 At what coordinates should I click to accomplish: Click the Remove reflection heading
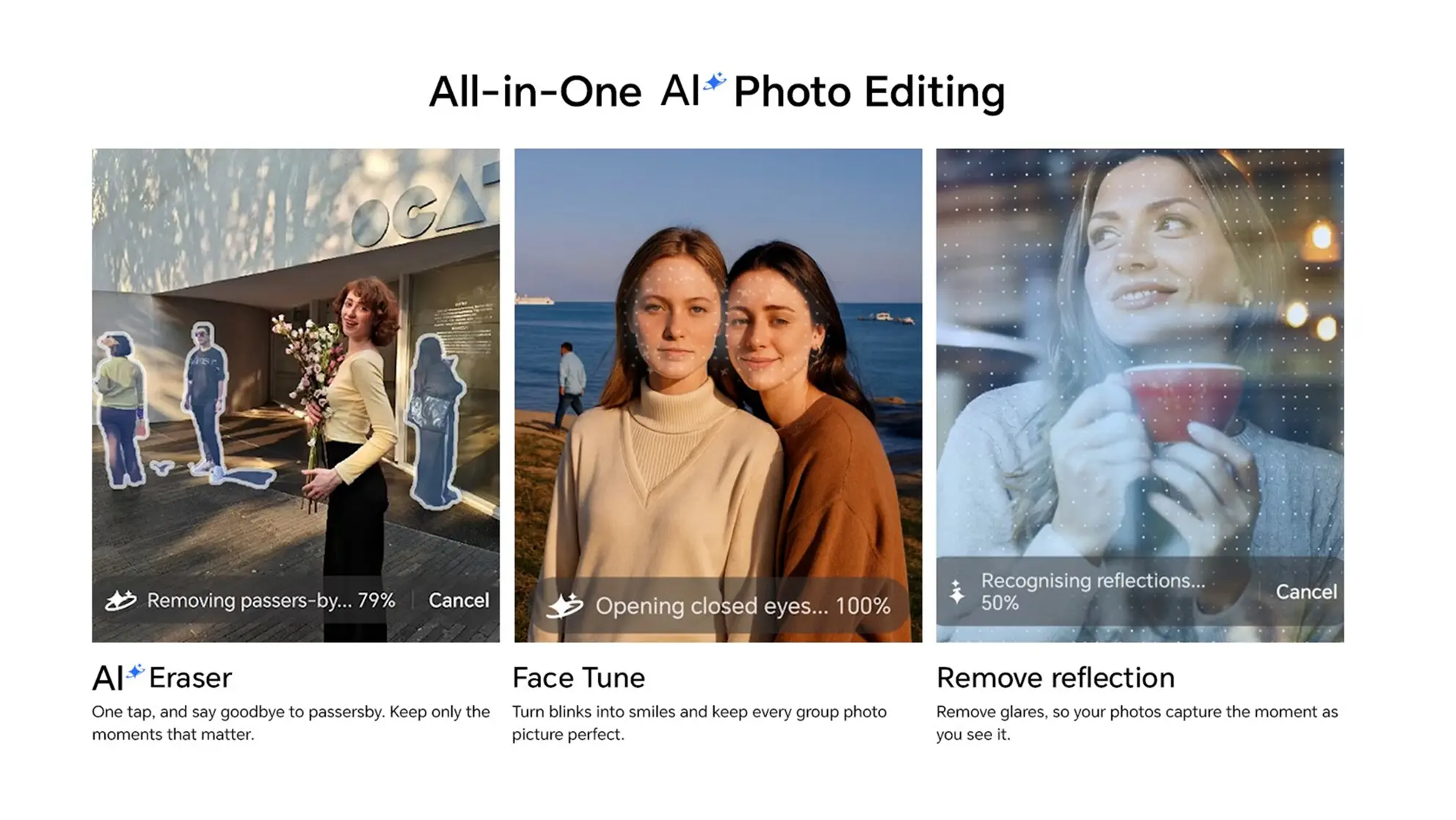(1055, 678)
